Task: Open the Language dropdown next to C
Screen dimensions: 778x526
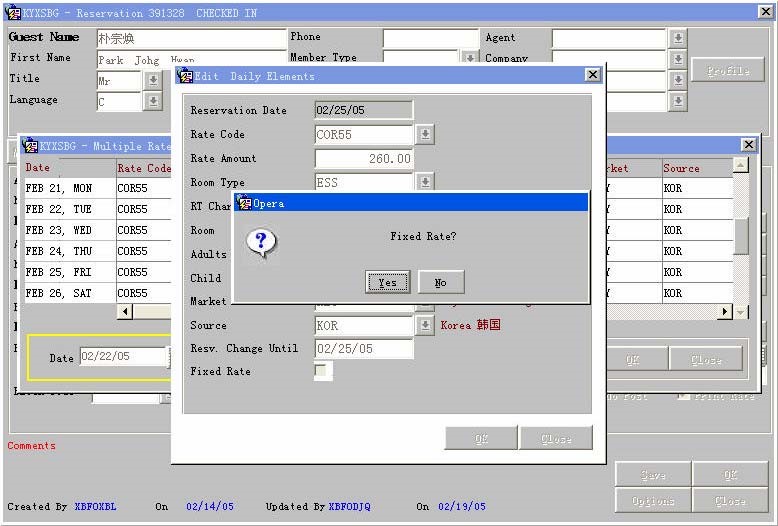Action: coord(153,101)
